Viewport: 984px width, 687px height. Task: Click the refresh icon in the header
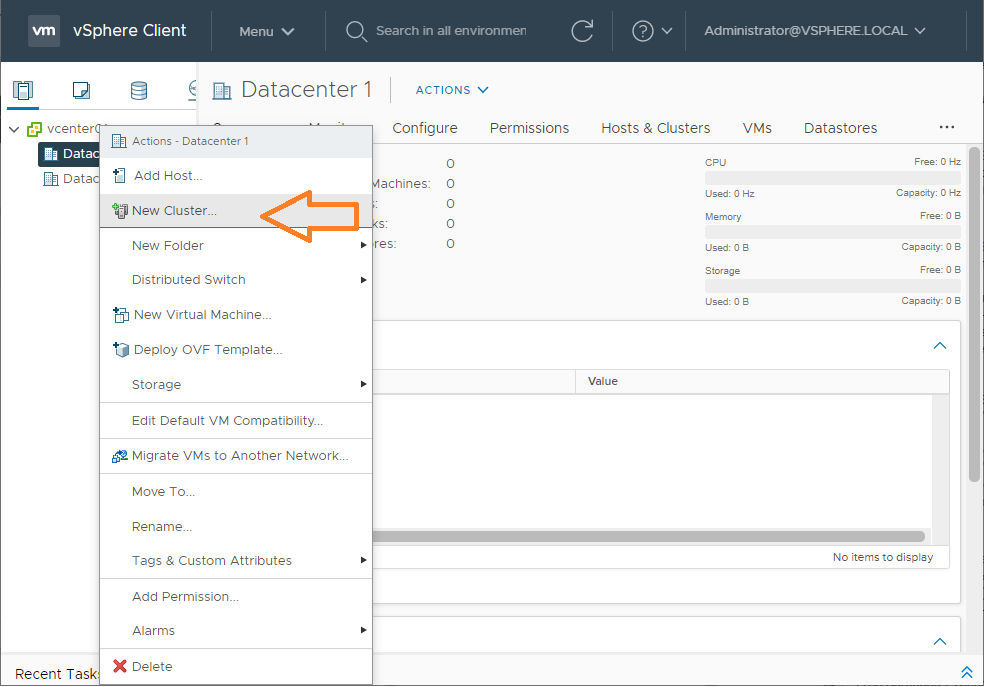(x=582, y=31)
